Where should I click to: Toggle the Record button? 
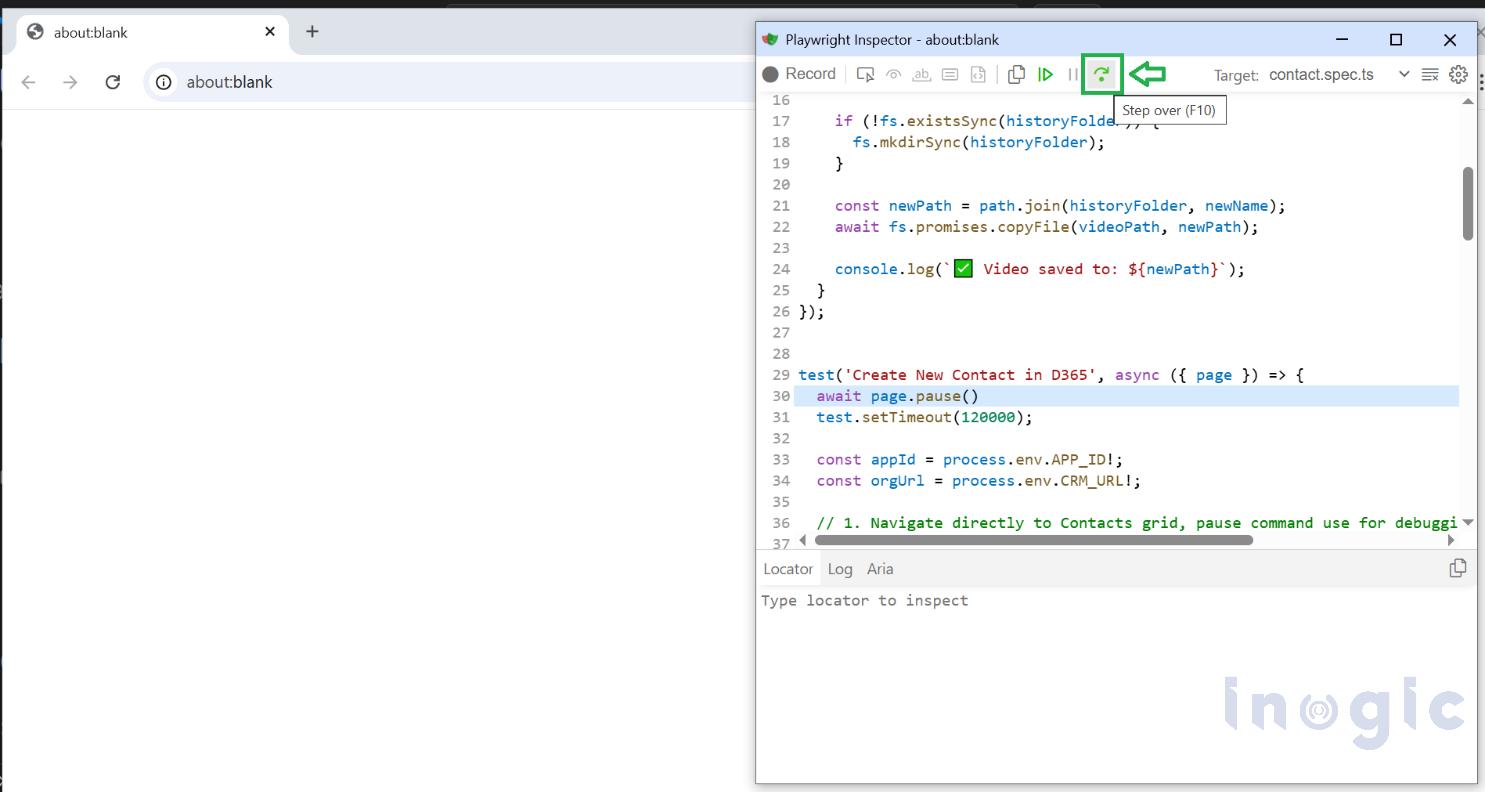tap(800, 74)
